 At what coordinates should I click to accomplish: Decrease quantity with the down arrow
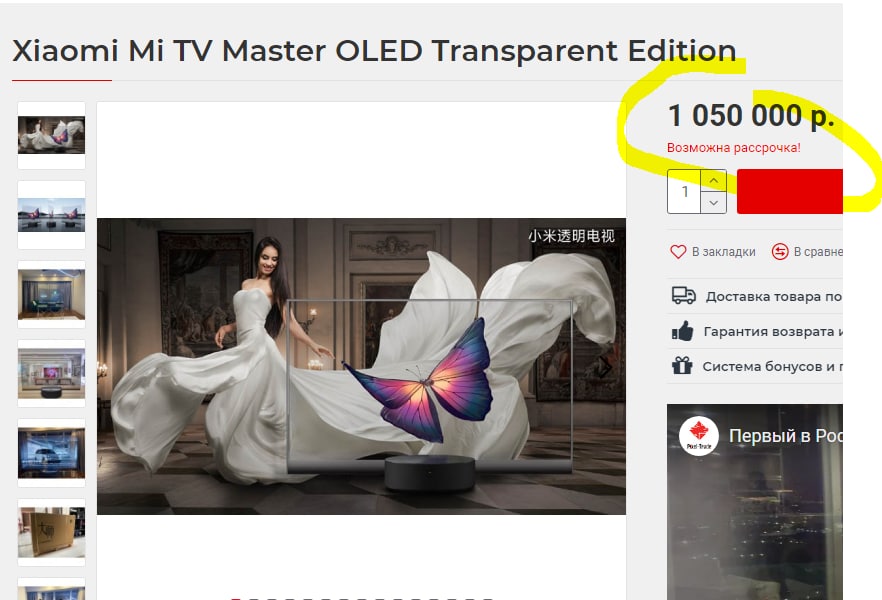point(713,202)
